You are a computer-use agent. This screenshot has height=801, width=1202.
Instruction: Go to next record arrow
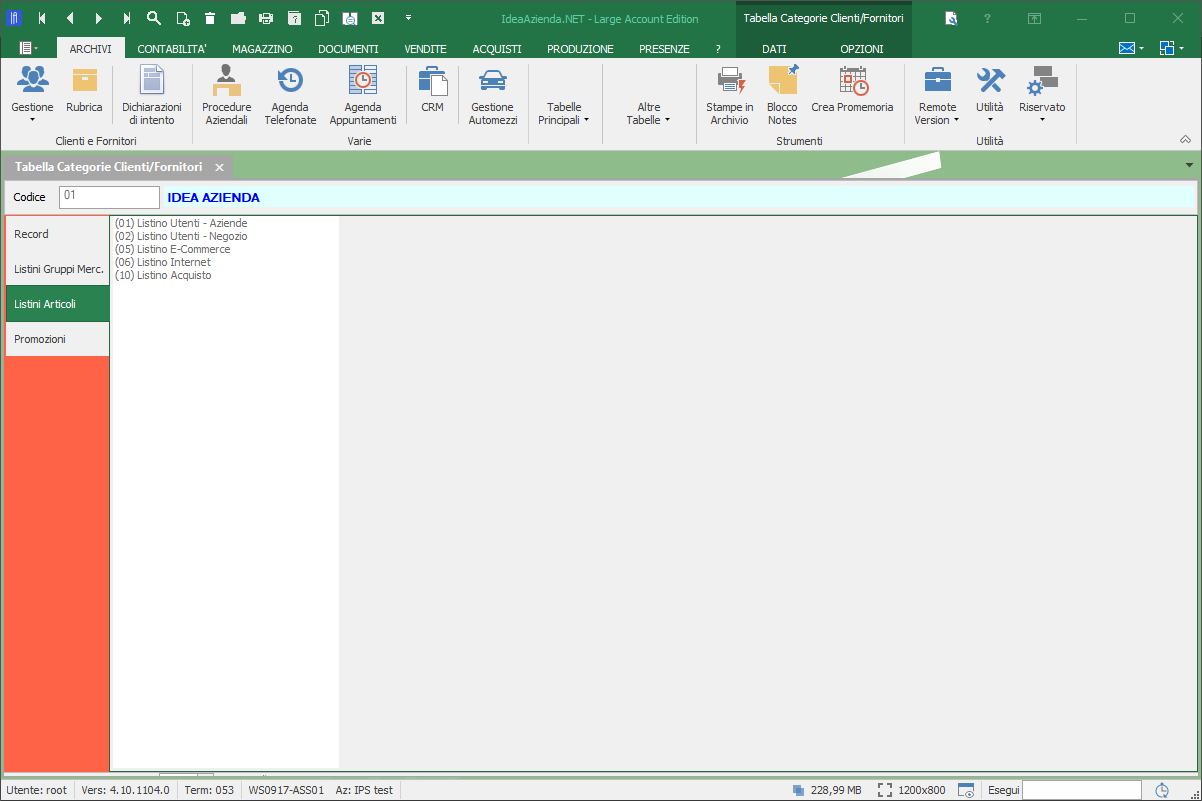point(98,18)
